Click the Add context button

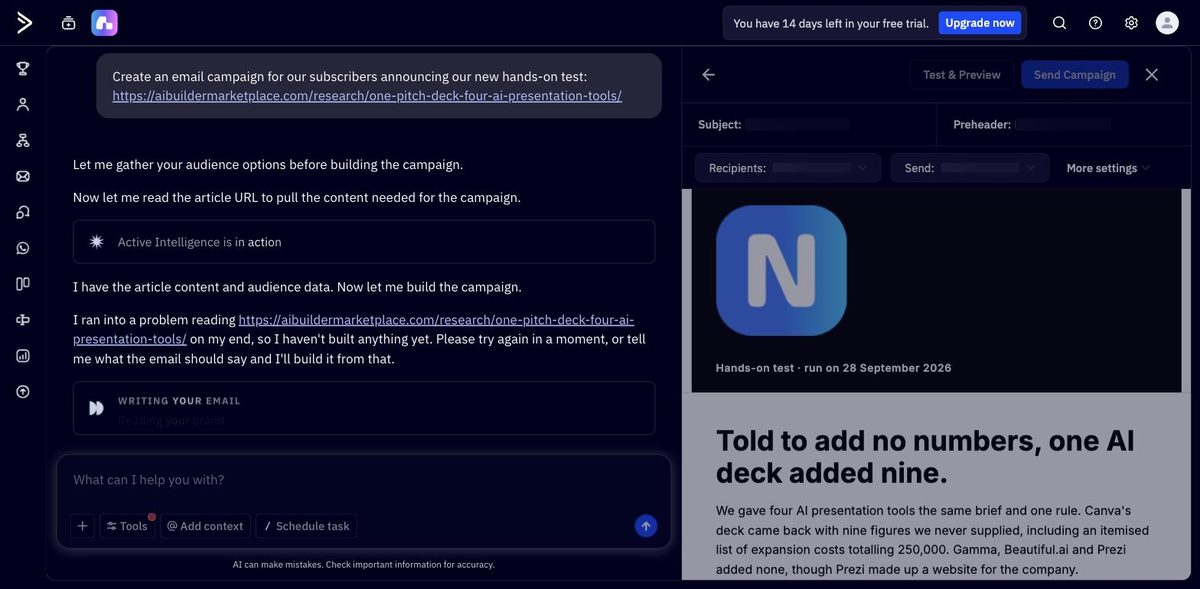point(205,526)
